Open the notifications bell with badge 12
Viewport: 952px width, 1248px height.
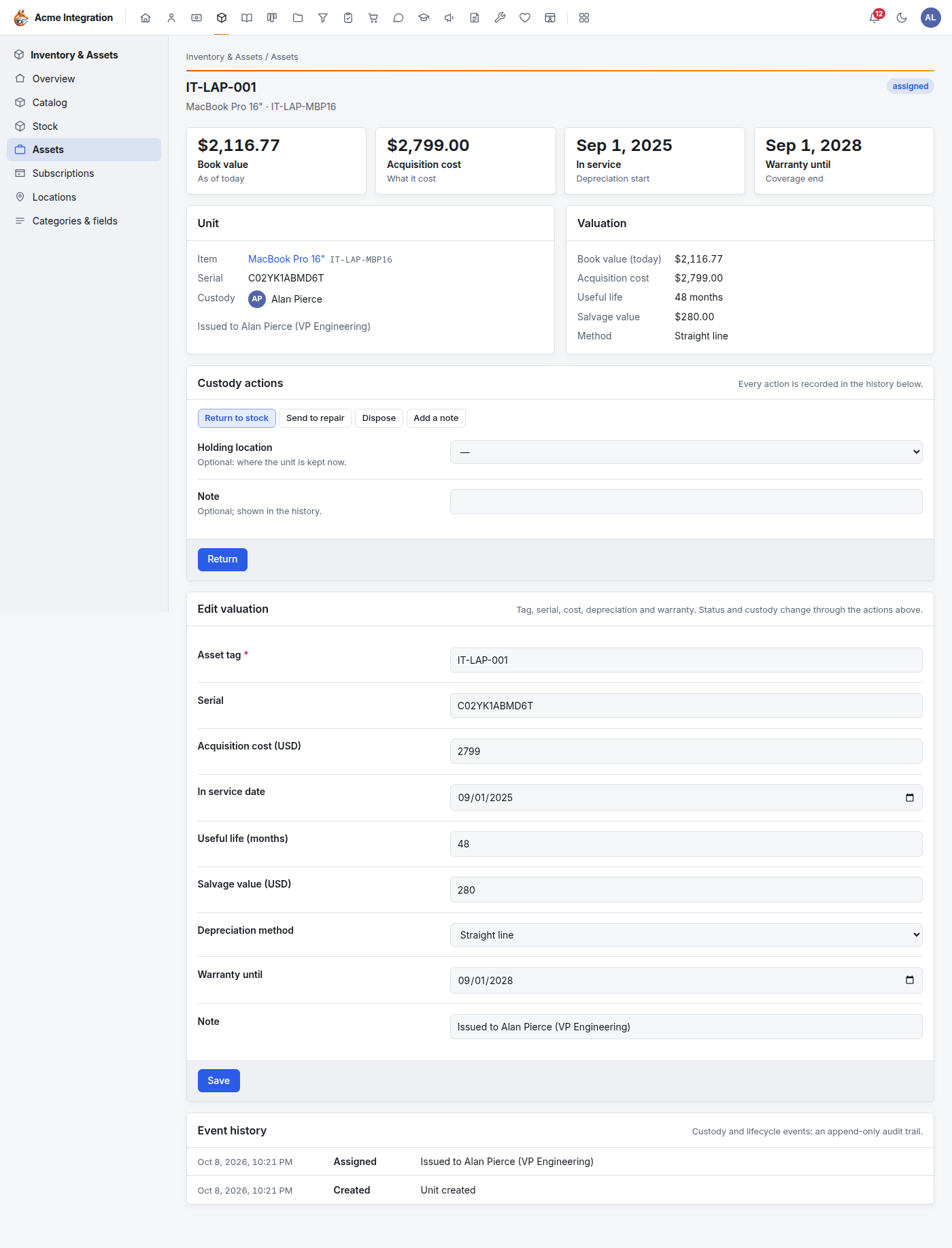click(875, 18)
